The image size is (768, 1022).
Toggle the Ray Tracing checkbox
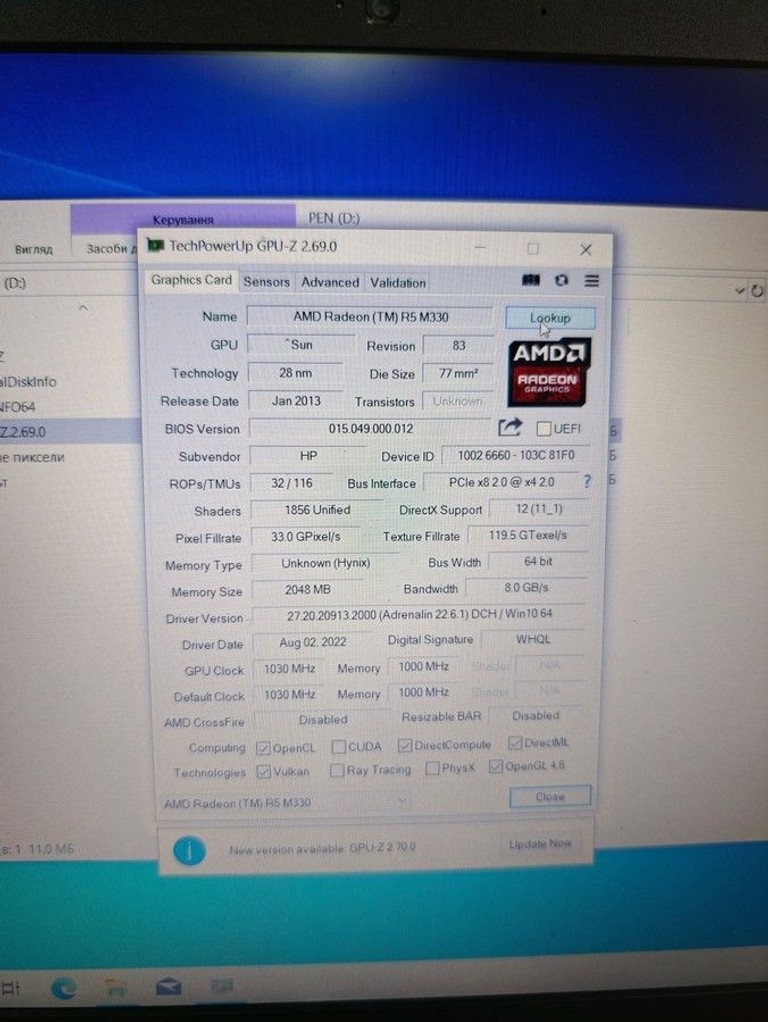337,770
